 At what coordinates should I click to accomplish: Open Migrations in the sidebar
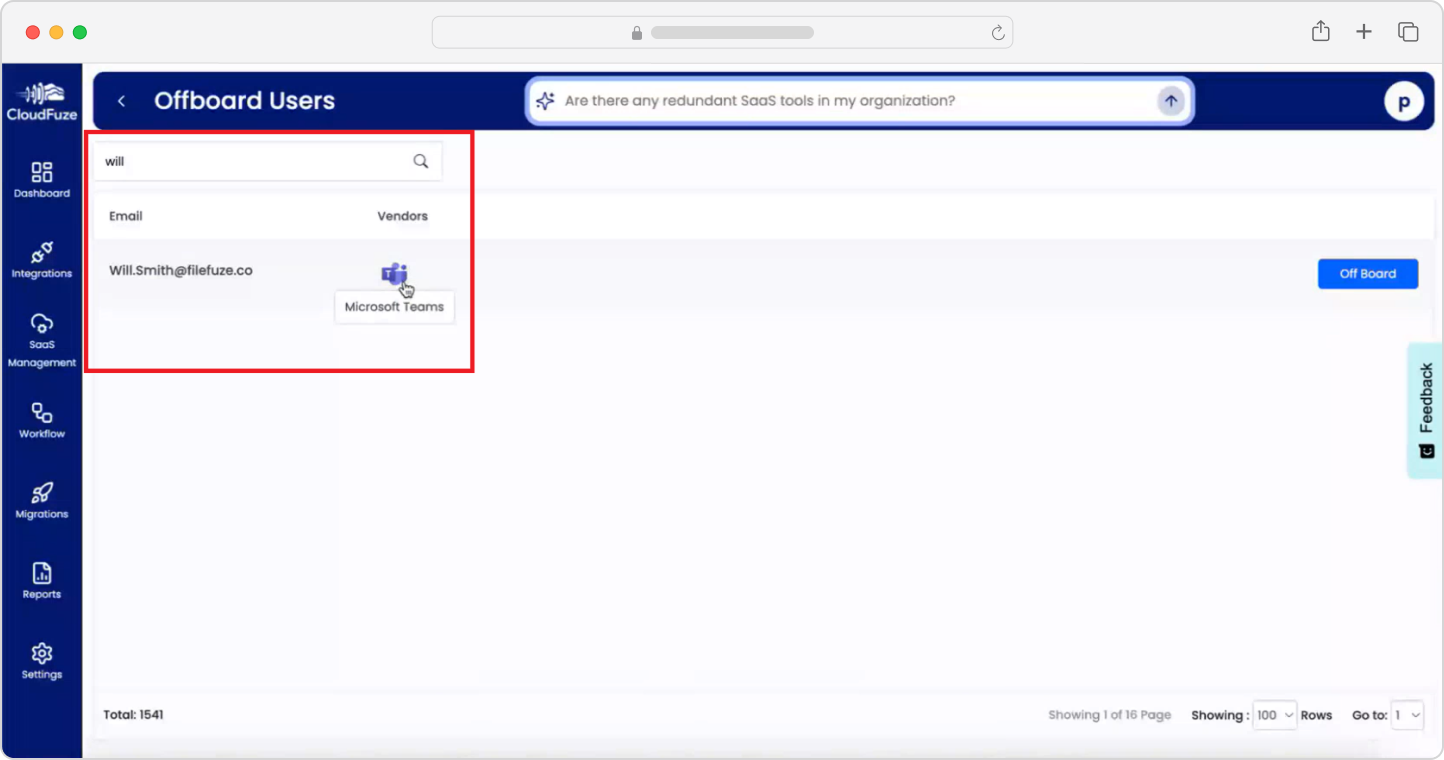42,501
